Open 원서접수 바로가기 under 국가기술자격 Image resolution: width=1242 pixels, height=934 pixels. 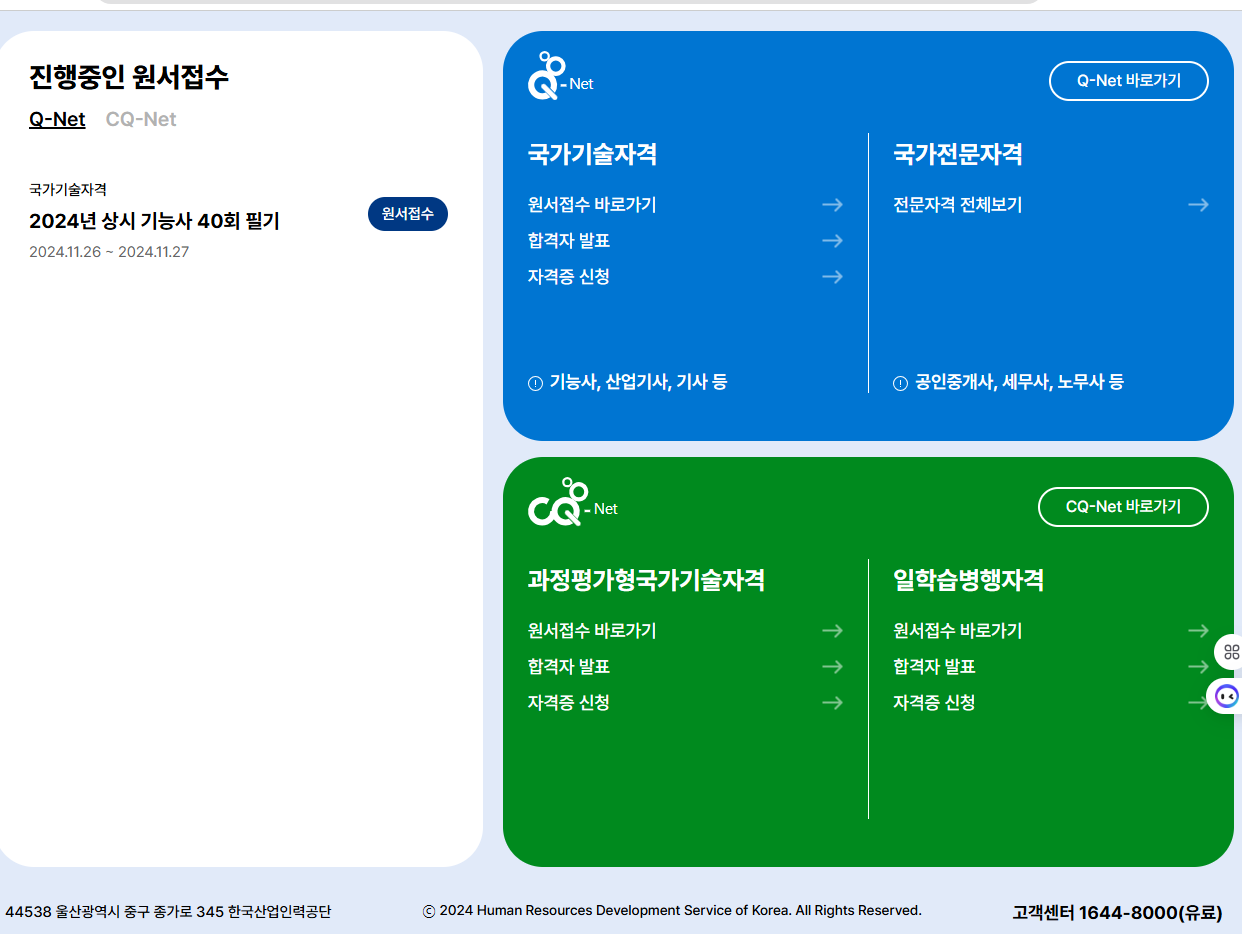pos(592,205)
